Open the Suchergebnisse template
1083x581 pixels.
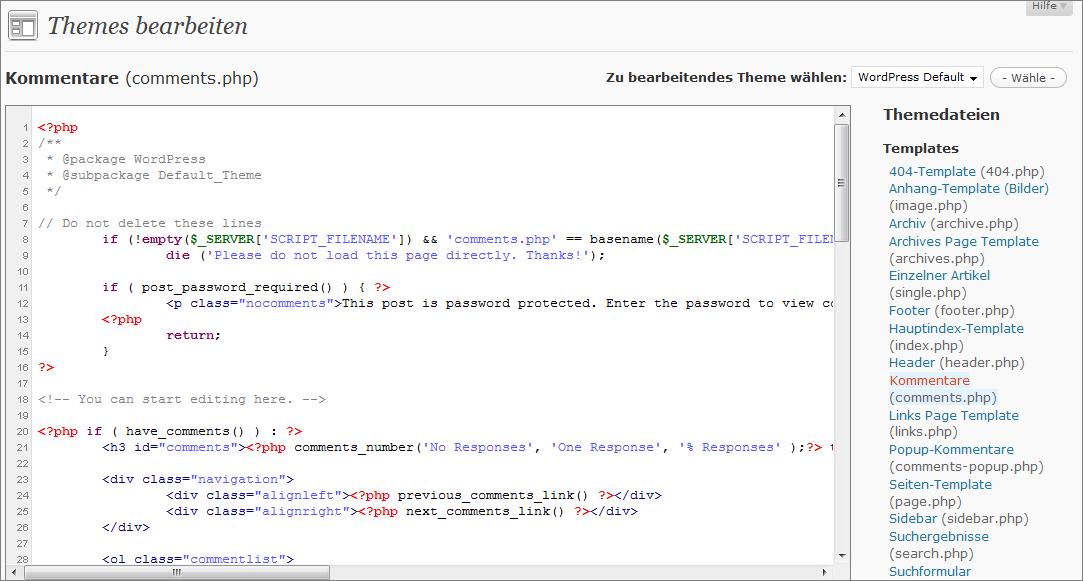(939, 536)
